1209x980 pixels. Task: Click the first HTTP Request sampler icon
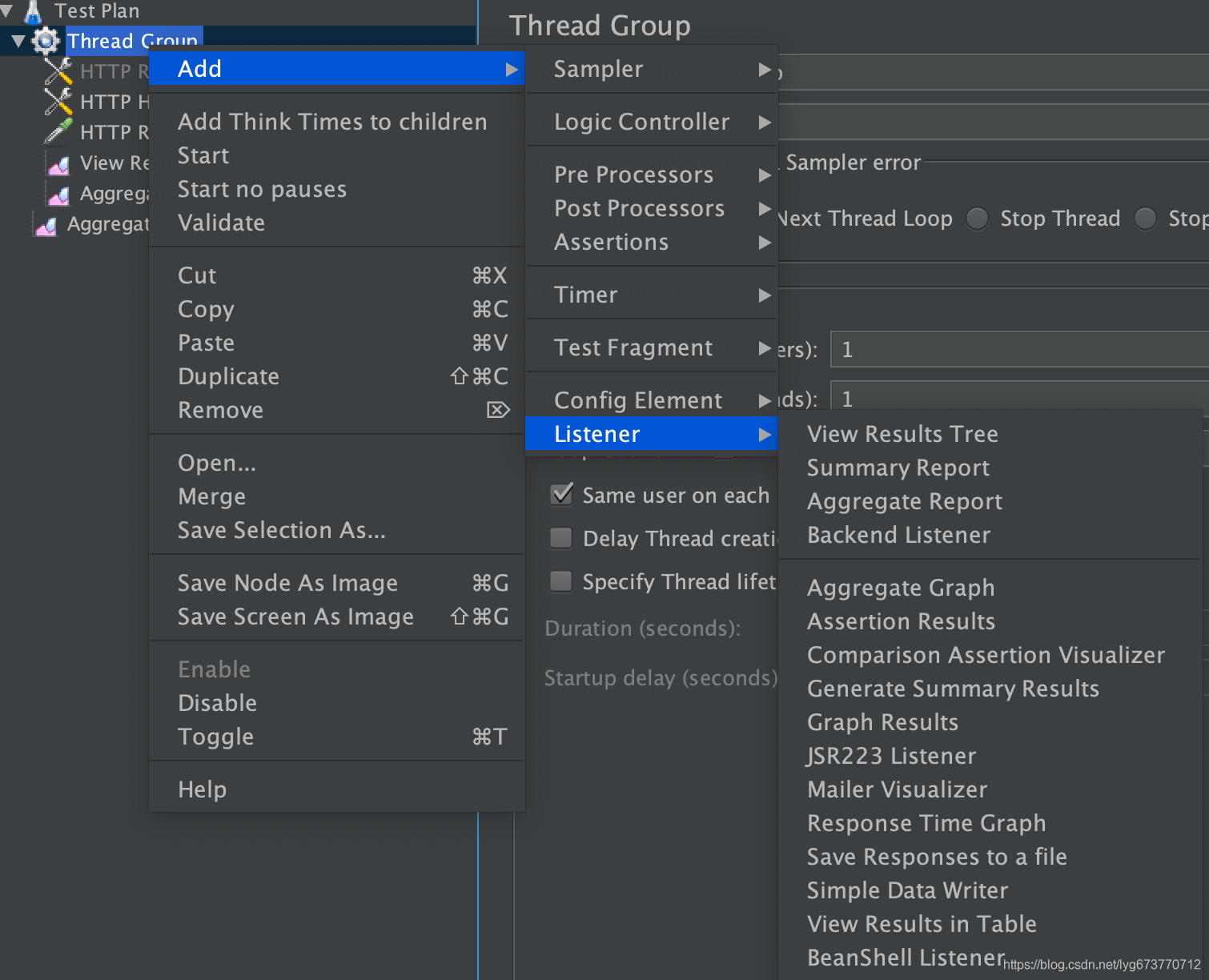pos(58,71)
